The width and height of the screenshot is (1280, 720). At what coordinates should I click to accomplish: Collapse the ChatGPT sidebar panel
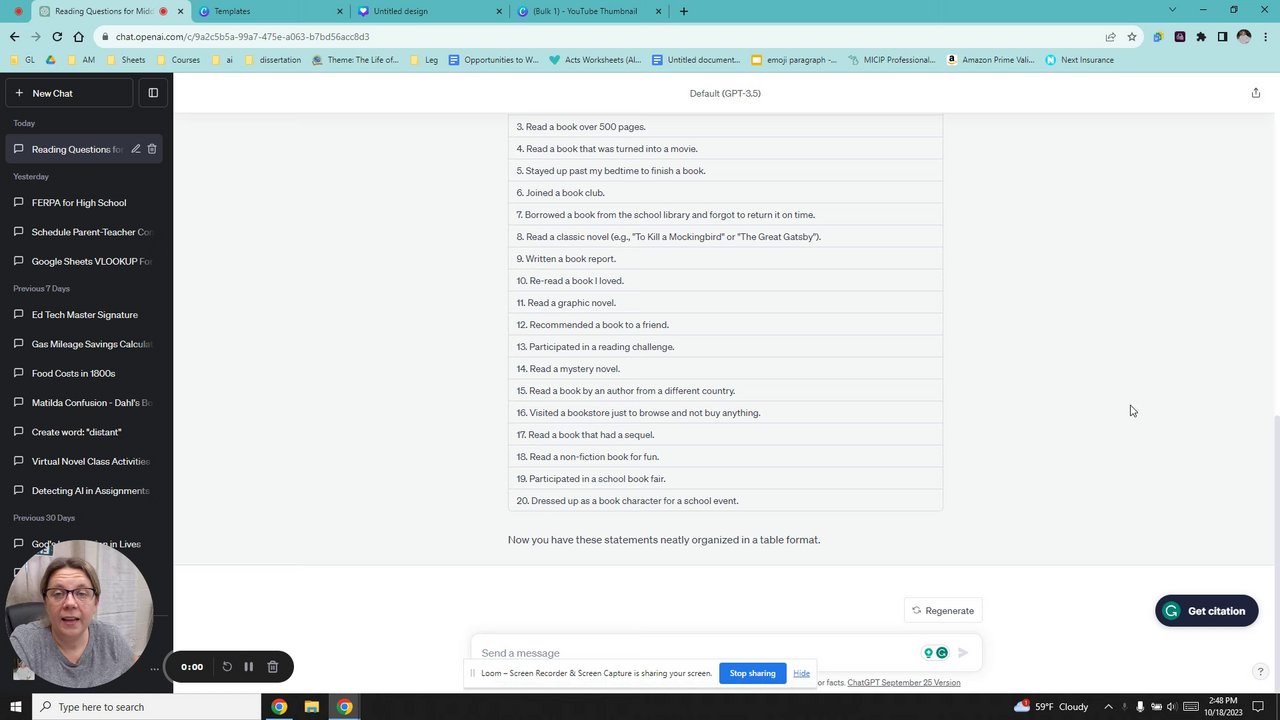click(153, 93)
